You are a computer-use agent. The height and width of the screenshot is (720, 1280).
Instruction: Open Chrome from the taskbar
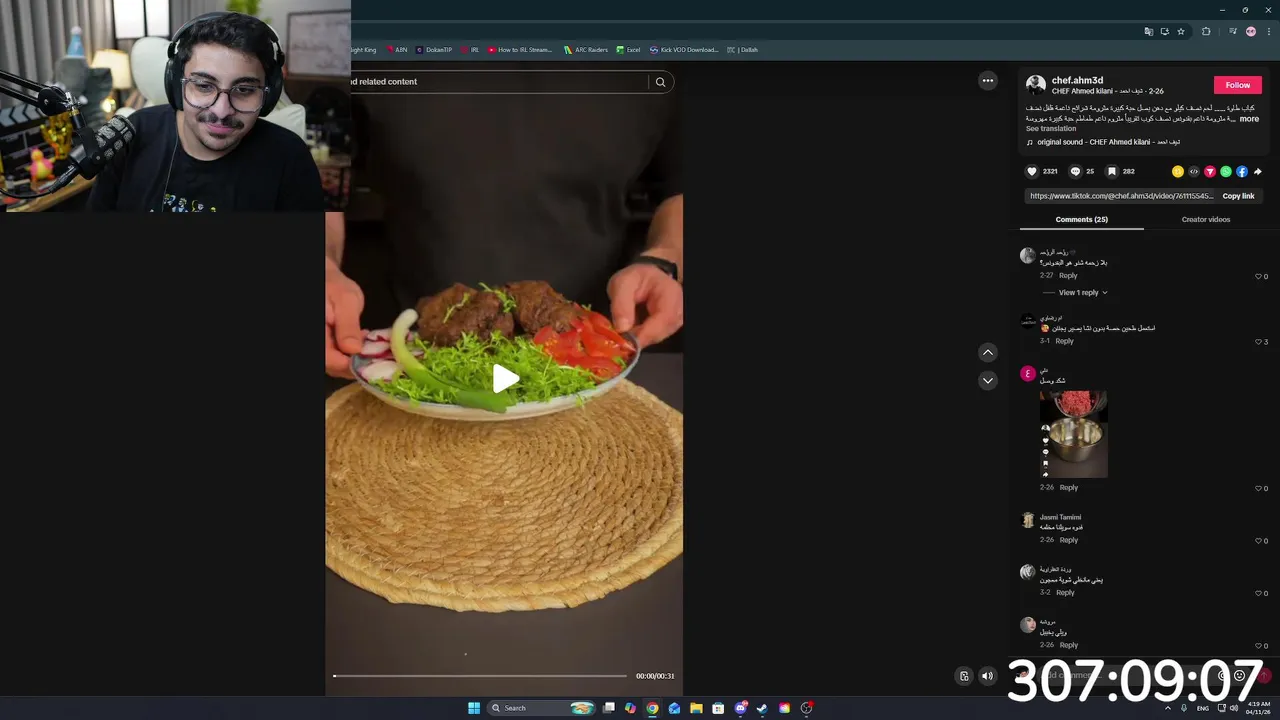(x=652, y=708)
